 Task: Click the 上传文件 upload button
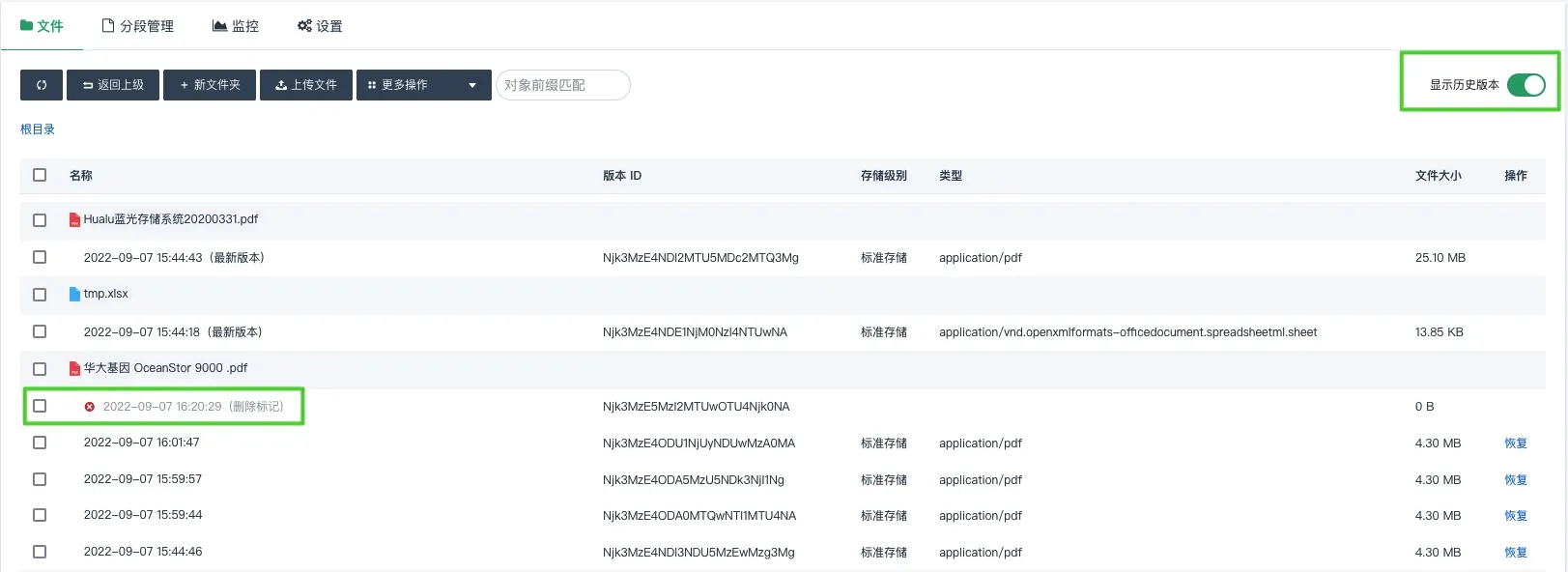click(306, 85)
